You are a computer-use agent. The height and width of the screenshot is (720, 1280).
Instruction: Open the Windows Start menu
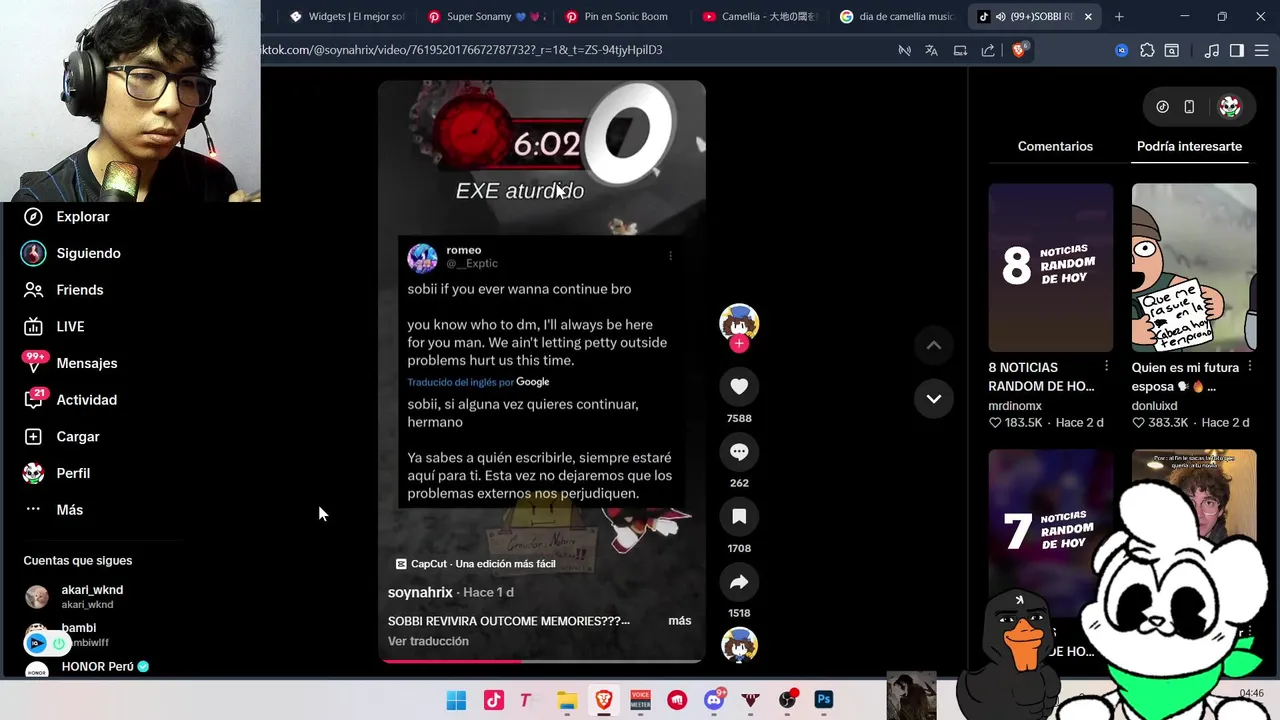point(456,700)
